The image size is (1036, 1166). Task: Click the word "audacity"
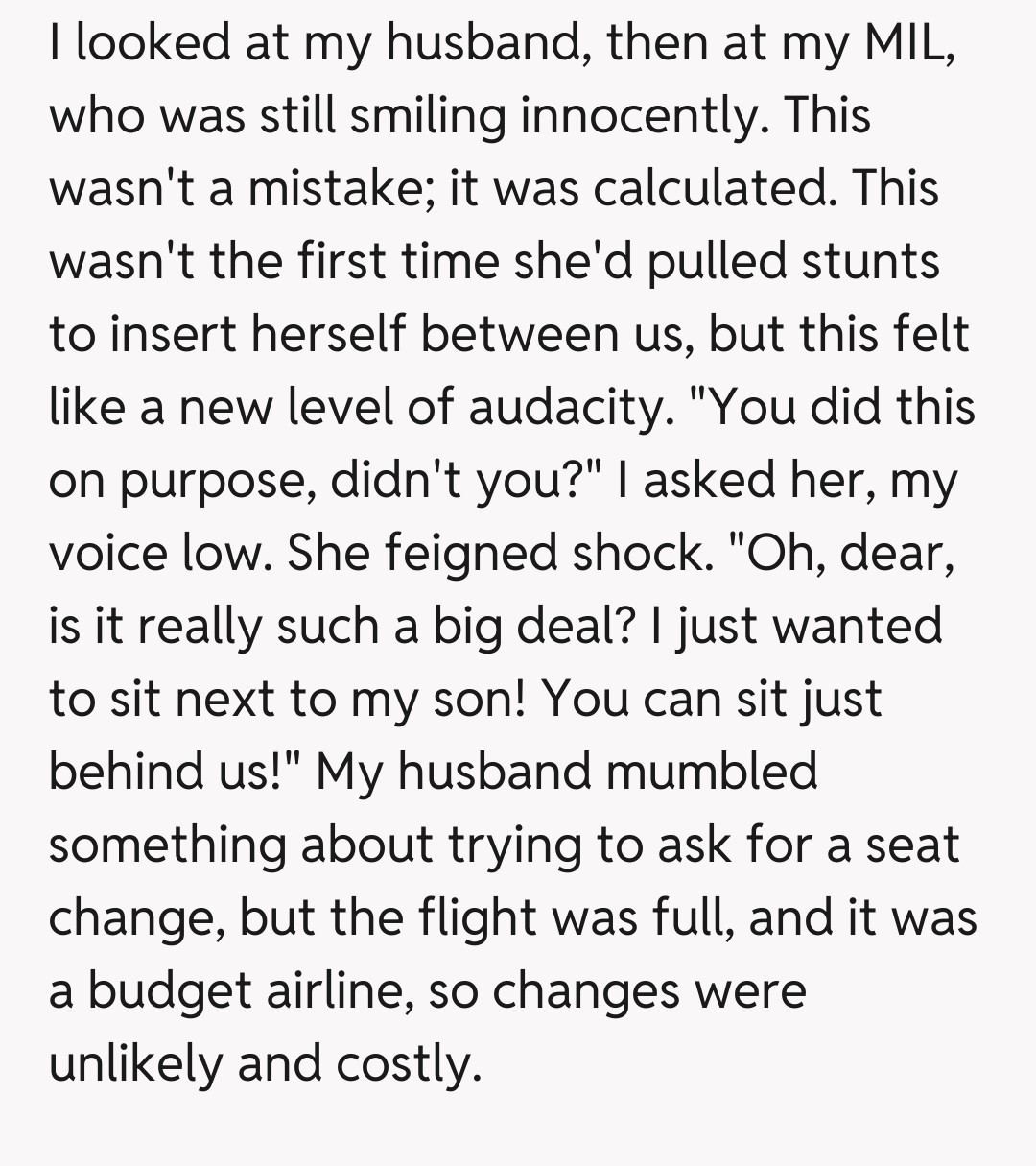(x=568, y=406)
